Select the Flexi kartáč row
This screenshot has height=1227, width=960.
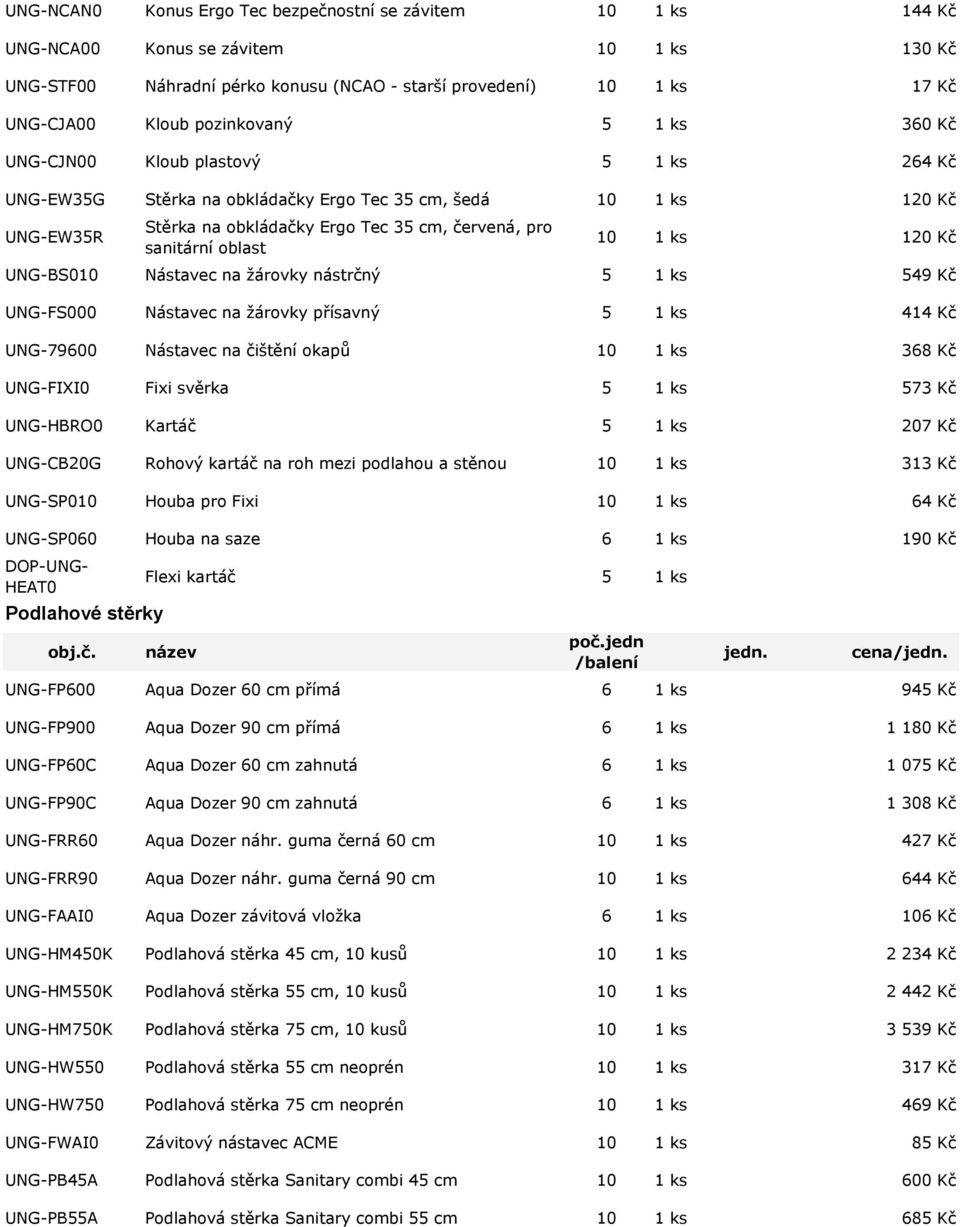(480, 577)
